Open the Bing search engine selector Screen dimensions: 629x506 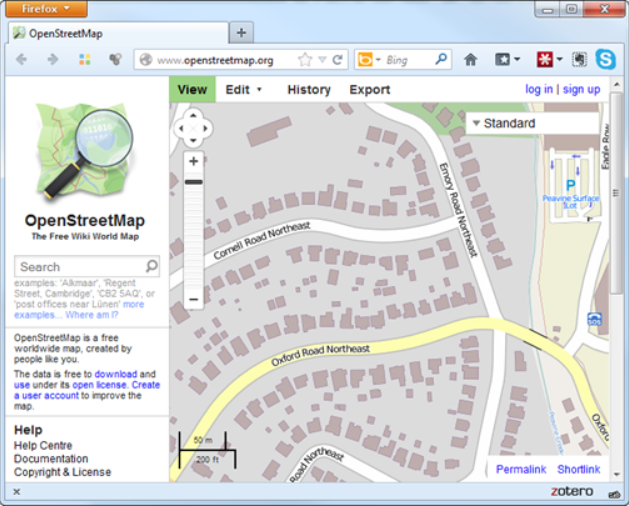click(369, 60)
